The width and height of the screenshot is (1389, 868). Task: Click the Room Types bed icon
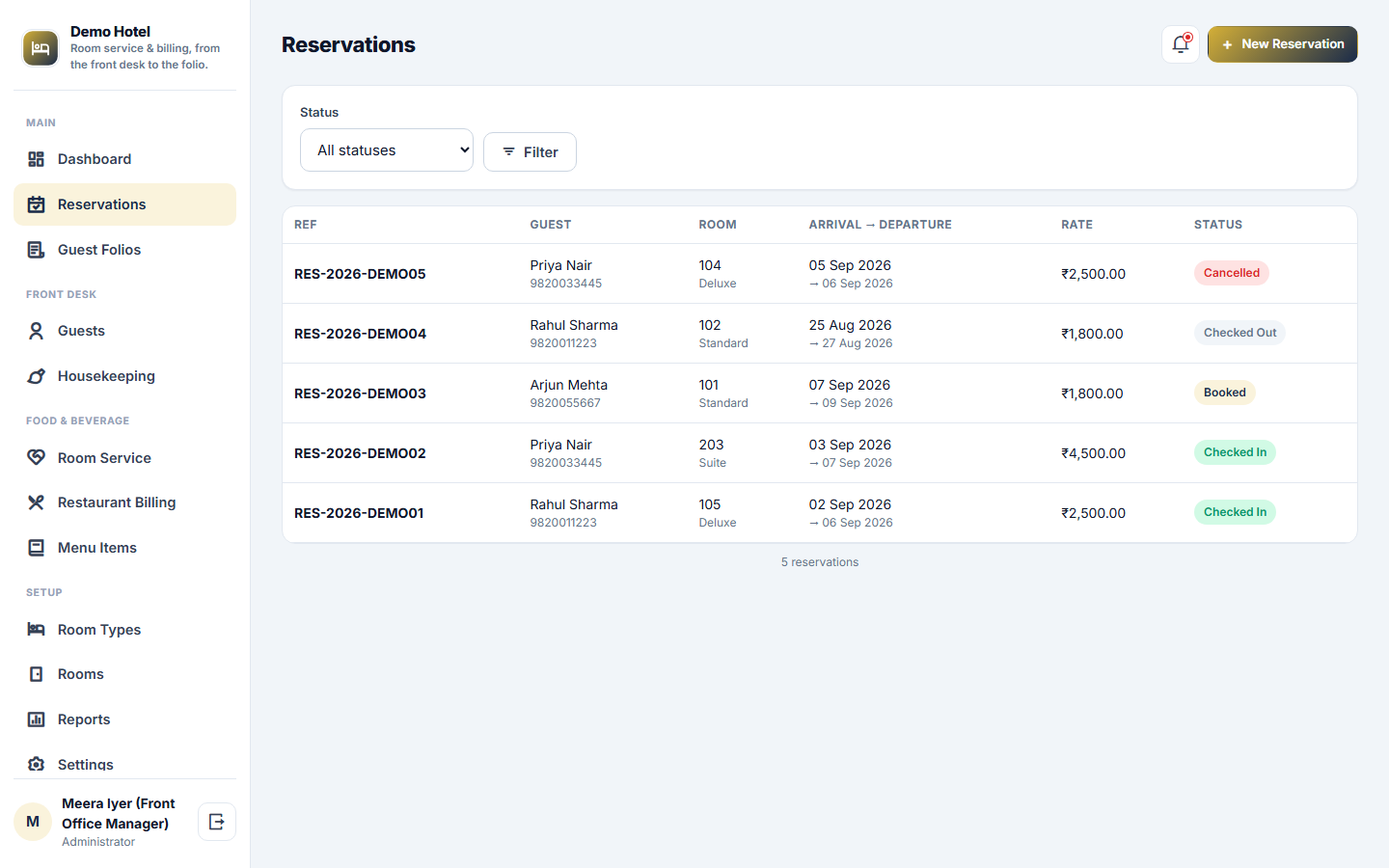[36, 630]
